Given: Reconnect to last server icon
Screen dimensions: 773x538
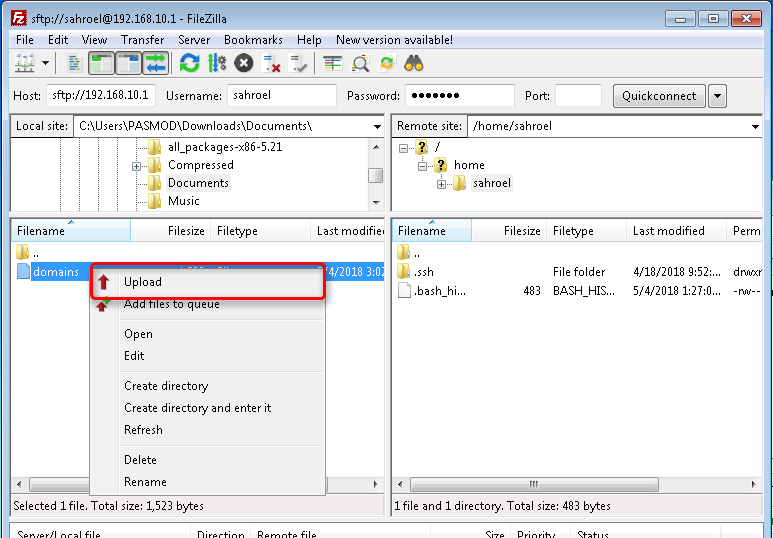Looking at the screenshot, I should click(x=298, y=63).
